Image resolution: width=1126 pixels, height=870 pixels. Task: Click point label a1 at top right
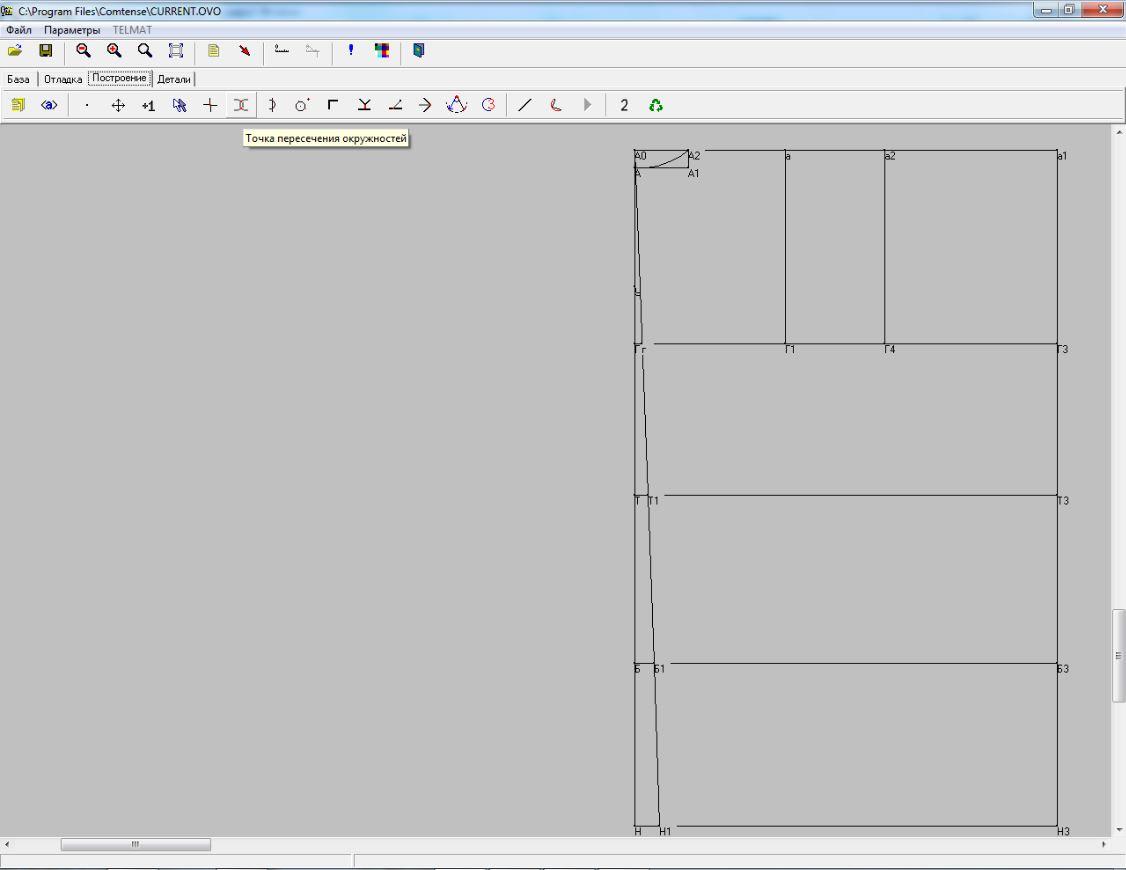(x=1062, y=156)
